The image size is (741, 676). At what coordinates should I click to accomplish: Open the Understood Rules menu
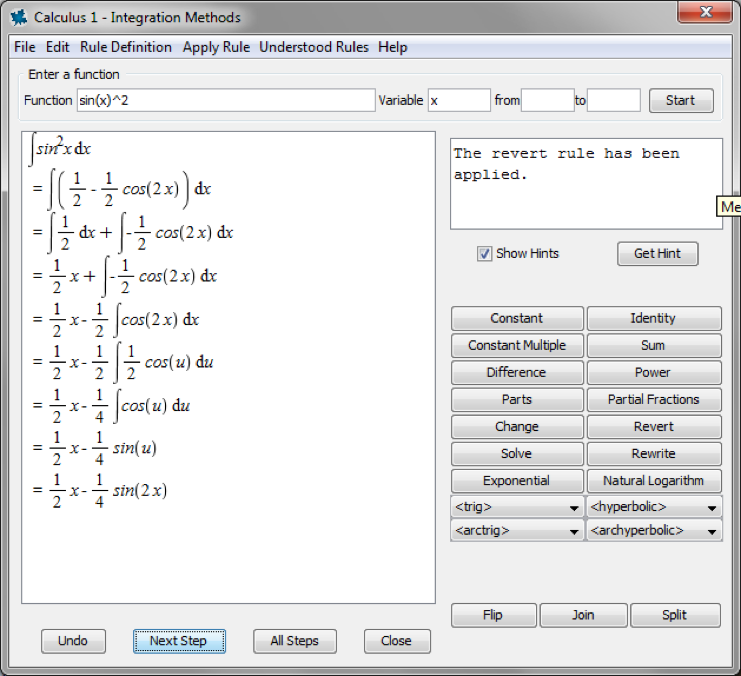pyautogui.click(x=313, y=47)
